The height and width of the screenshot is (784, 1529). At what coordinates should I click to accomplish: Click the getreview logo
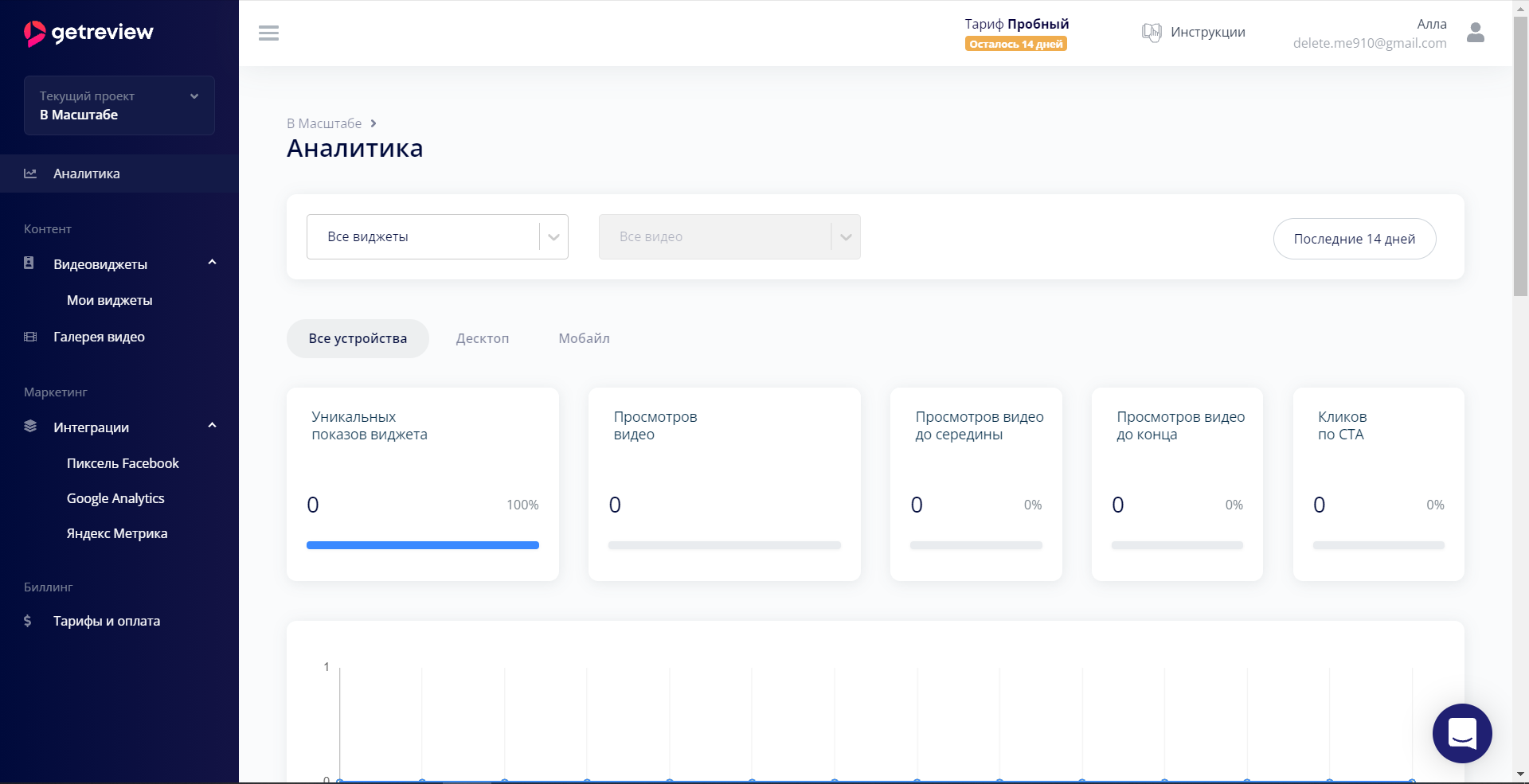[x=88, y=33]
